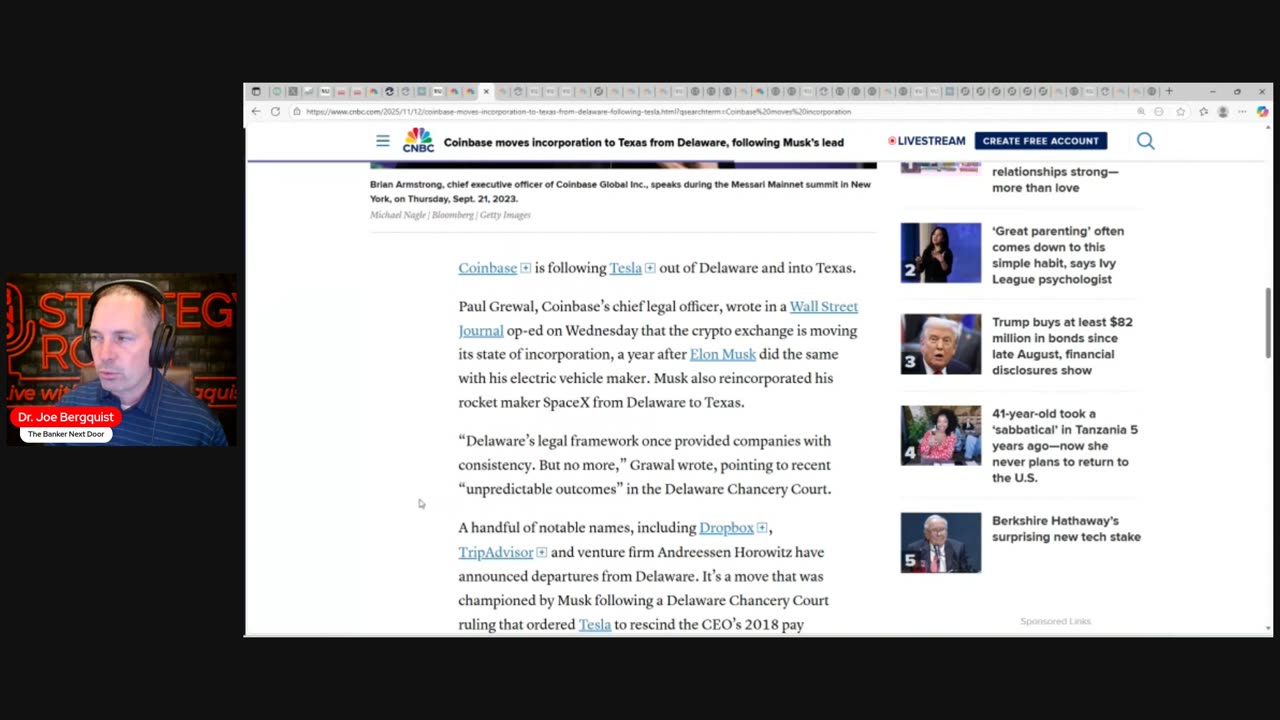Click the page scrollbar down arrow
The height and width of the screenshot is (720, 1280).
(1268, 629)
